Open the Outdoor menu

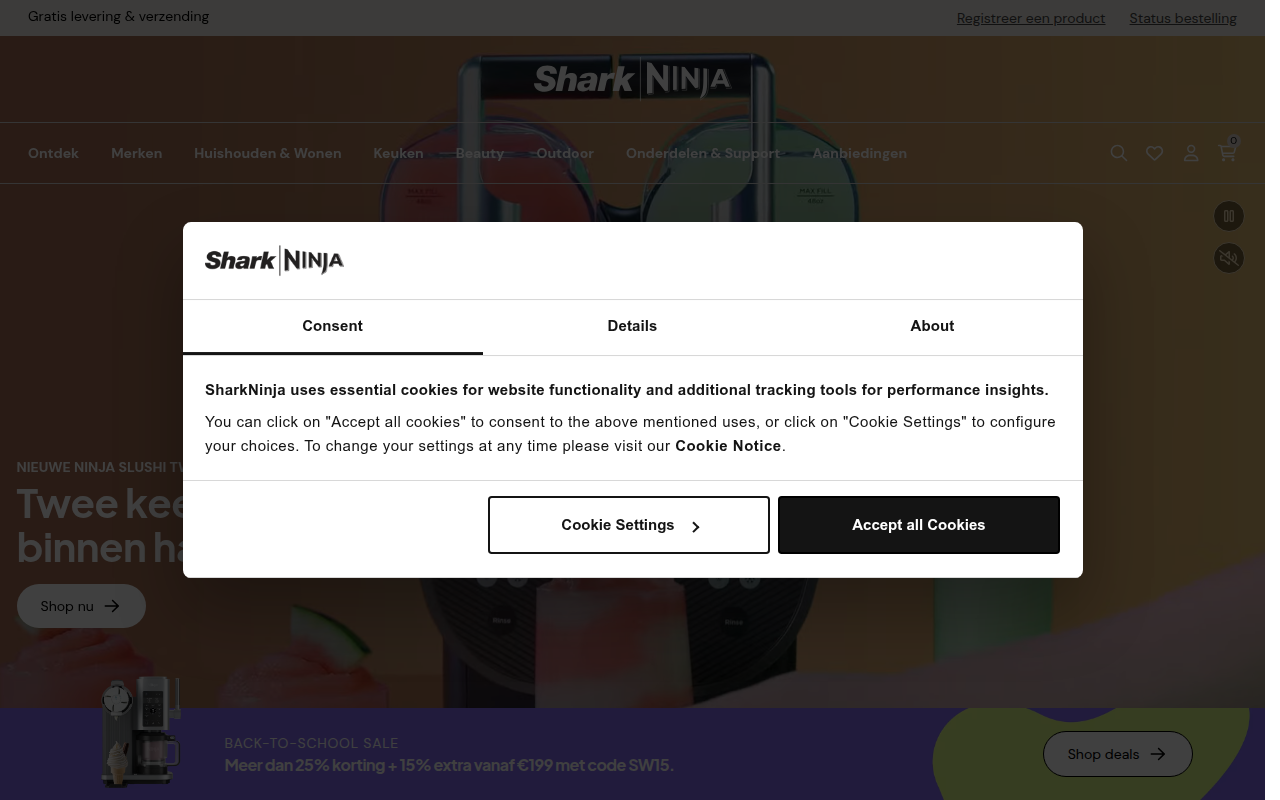565,153
